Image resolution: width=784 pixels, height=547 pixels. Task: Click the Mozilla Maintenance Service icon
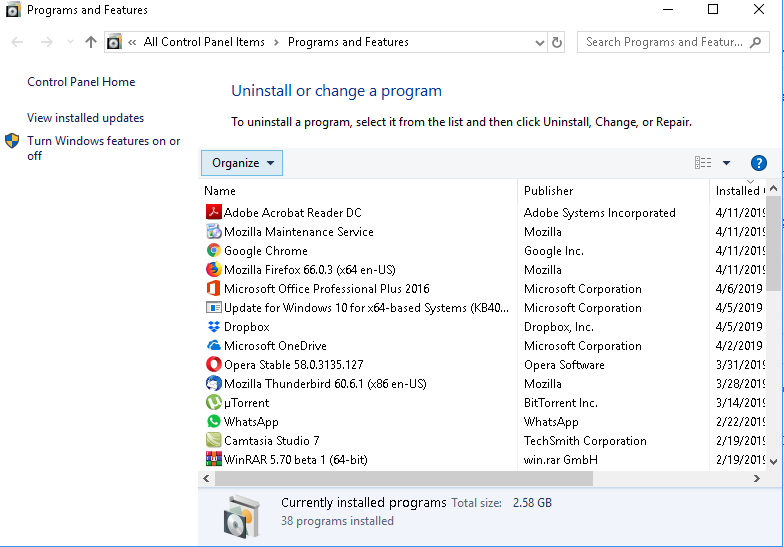(x=214, y=231)
